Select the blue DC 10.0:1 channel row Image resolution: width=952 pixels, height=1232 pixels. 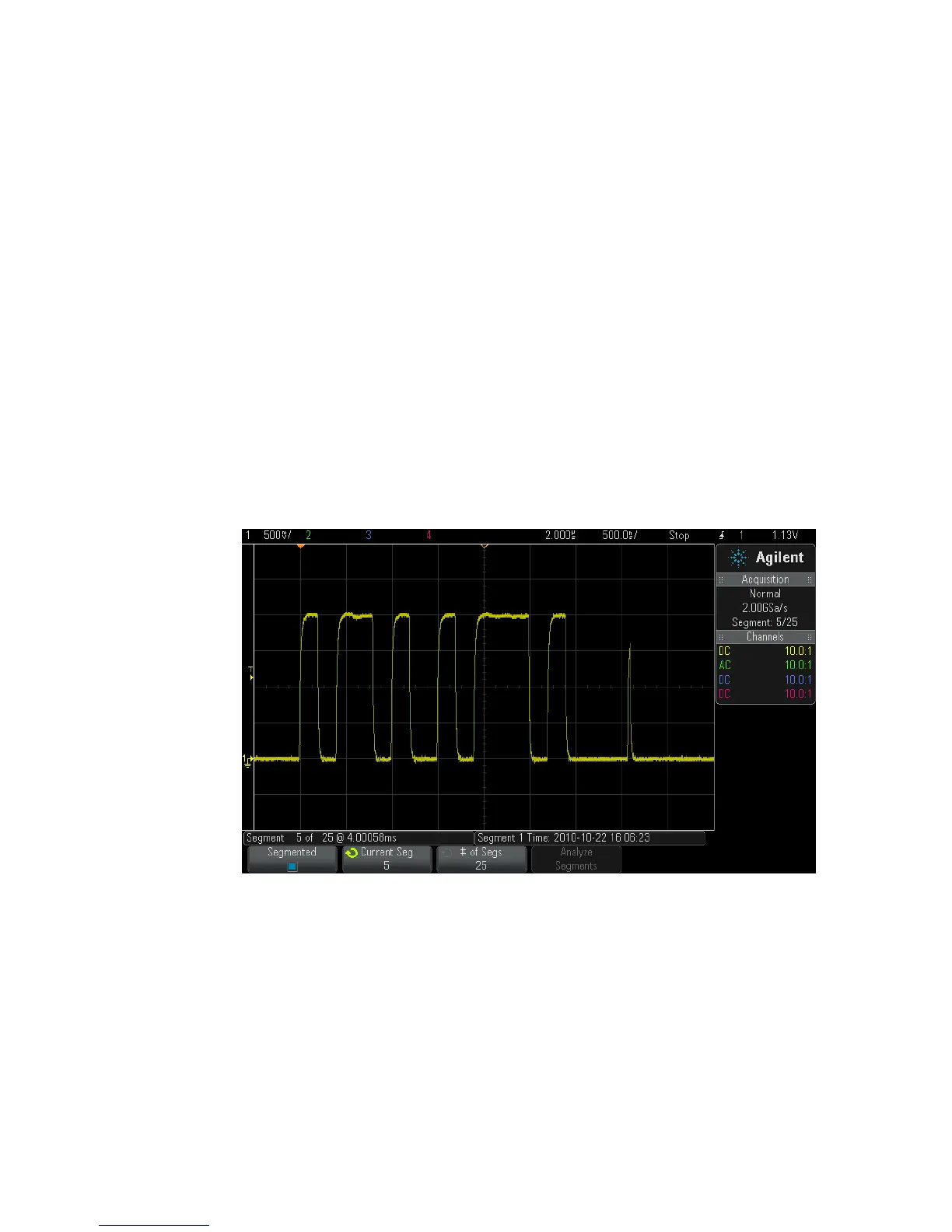pyautogui.click(x=765, y=680)
